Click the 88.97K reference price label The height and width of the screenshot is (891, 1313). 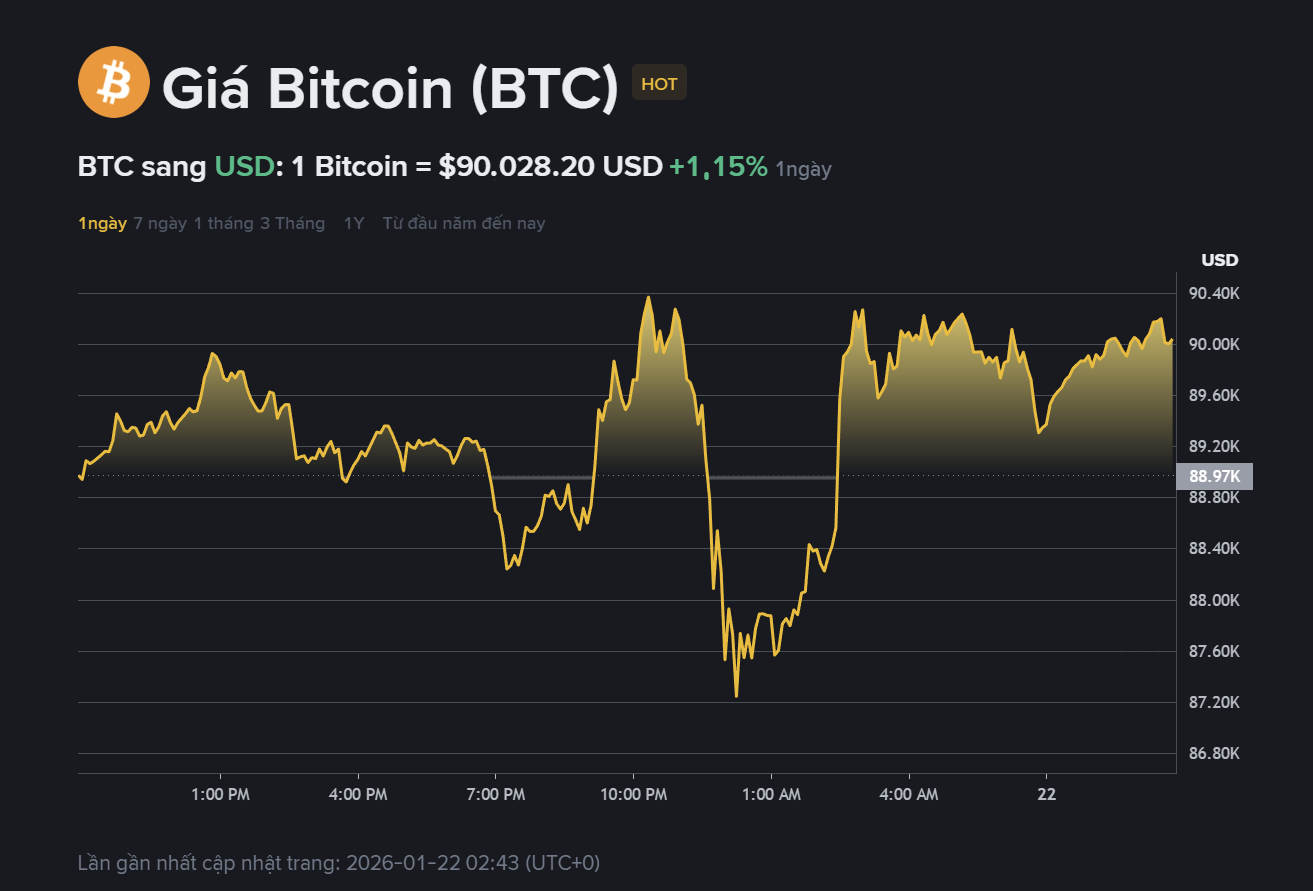tap(1214, 477)
